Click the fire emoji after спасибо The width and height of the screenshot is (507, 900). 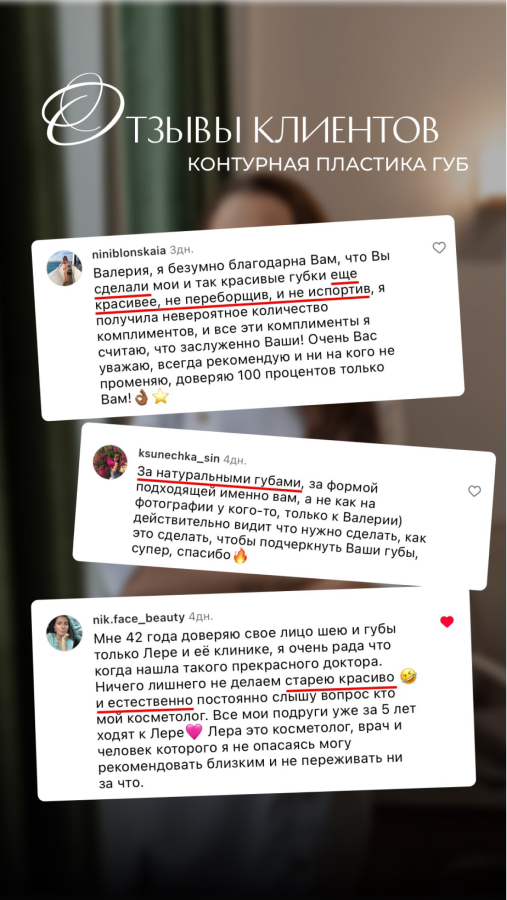coord(240,556)
